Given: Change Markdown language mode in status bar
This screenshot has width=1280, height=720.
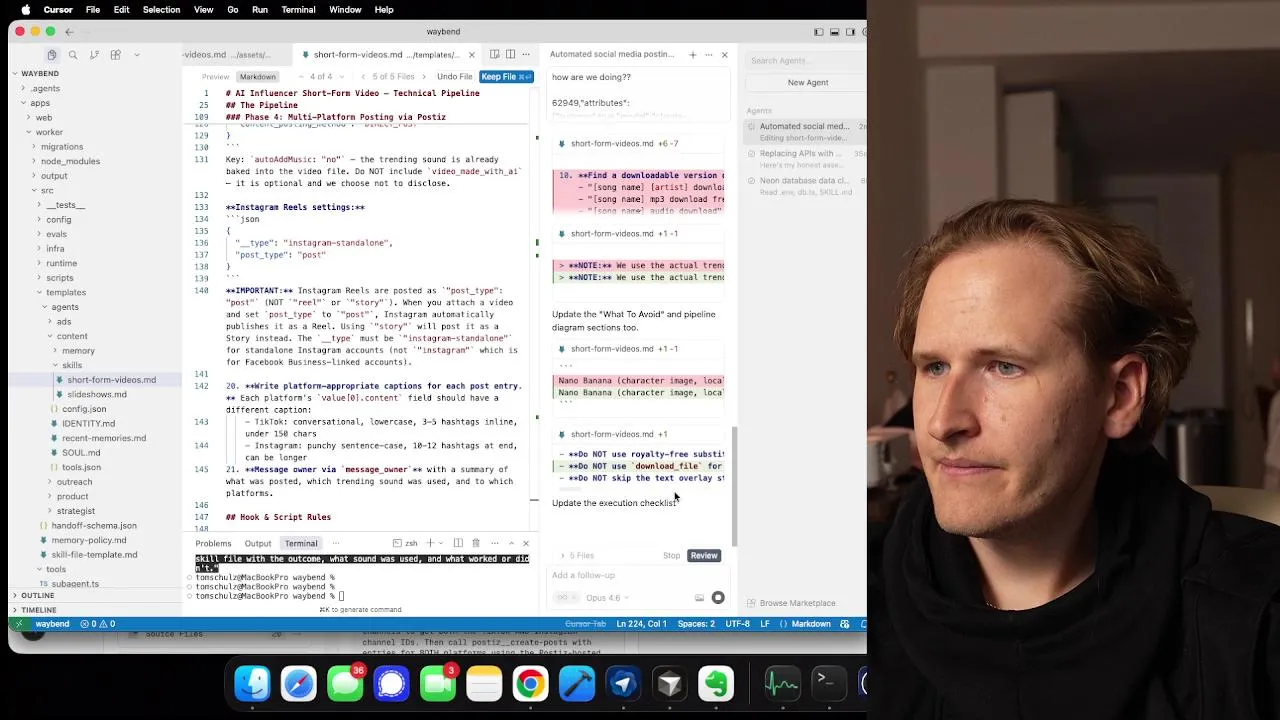Looking at the screenshot, I should point(811,624).
